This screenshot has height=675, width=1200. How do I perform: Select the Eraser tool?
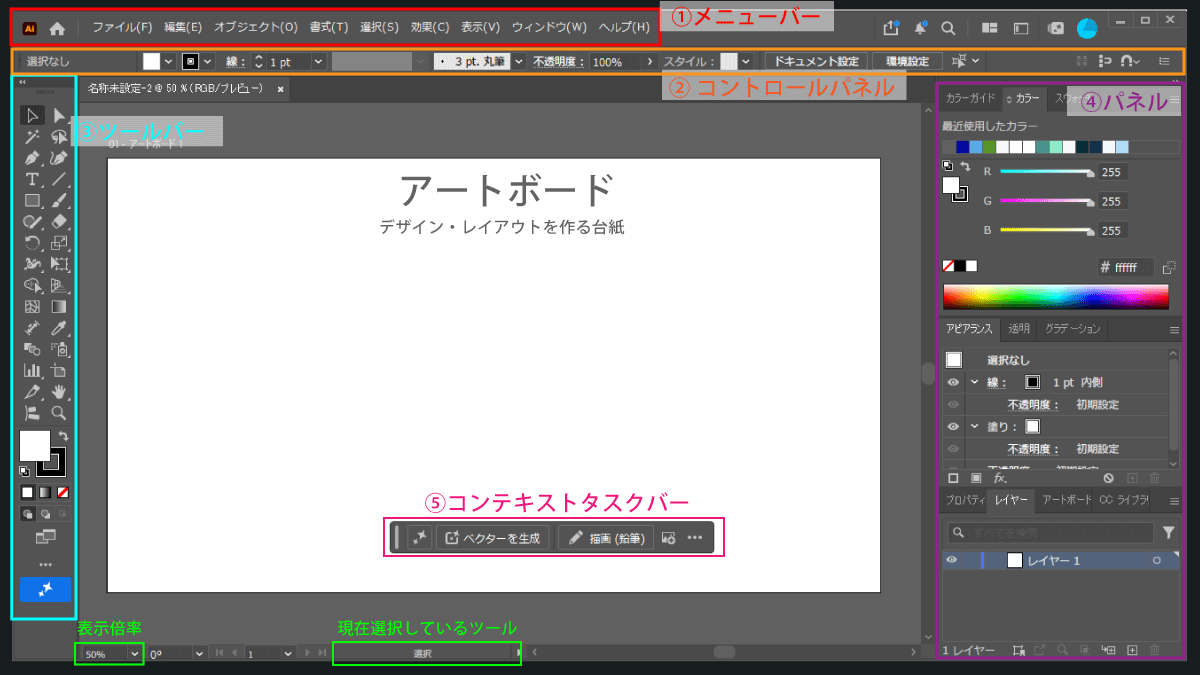click(59, 221)
